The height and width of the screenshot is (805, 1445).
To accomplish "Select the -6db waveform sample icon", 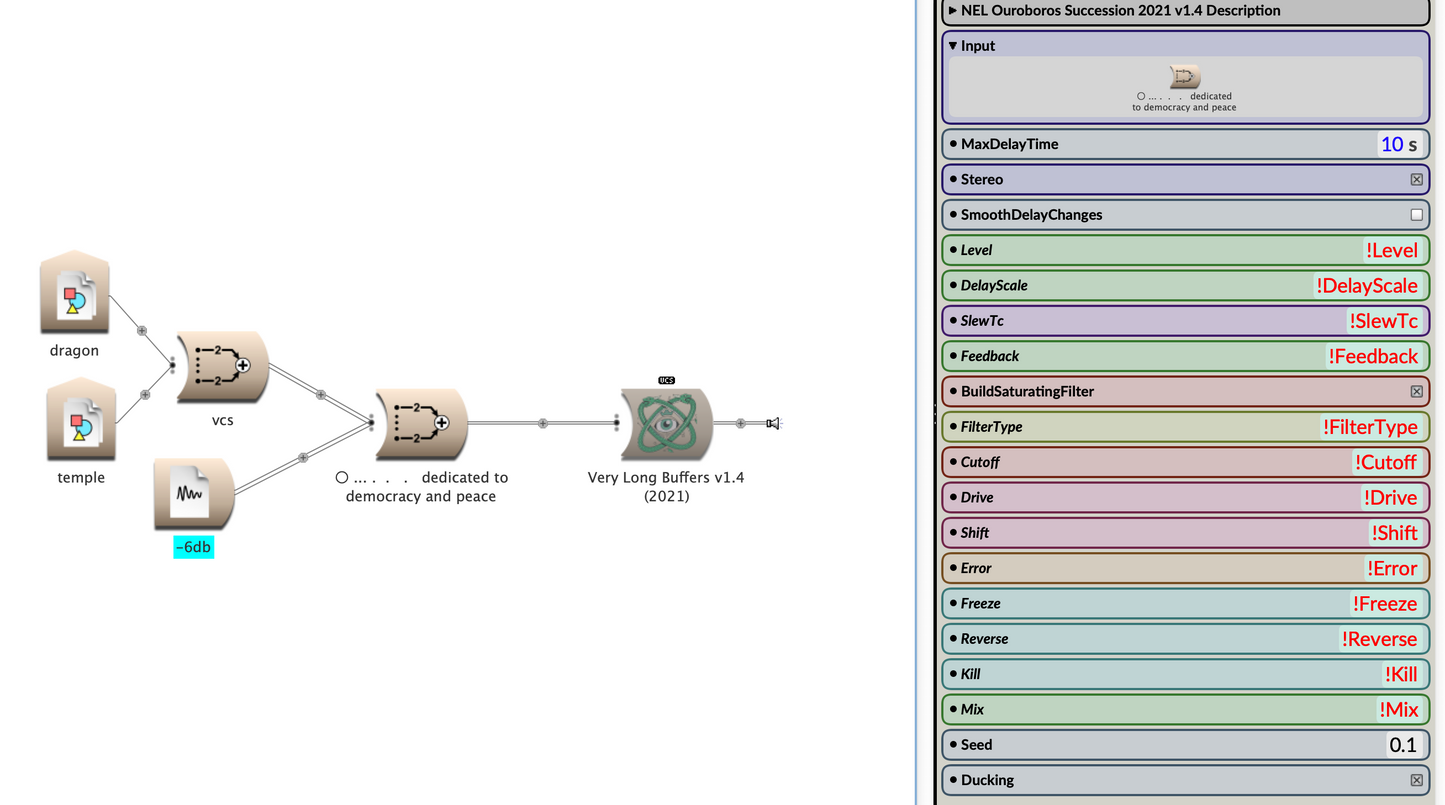I will (193, 494).
